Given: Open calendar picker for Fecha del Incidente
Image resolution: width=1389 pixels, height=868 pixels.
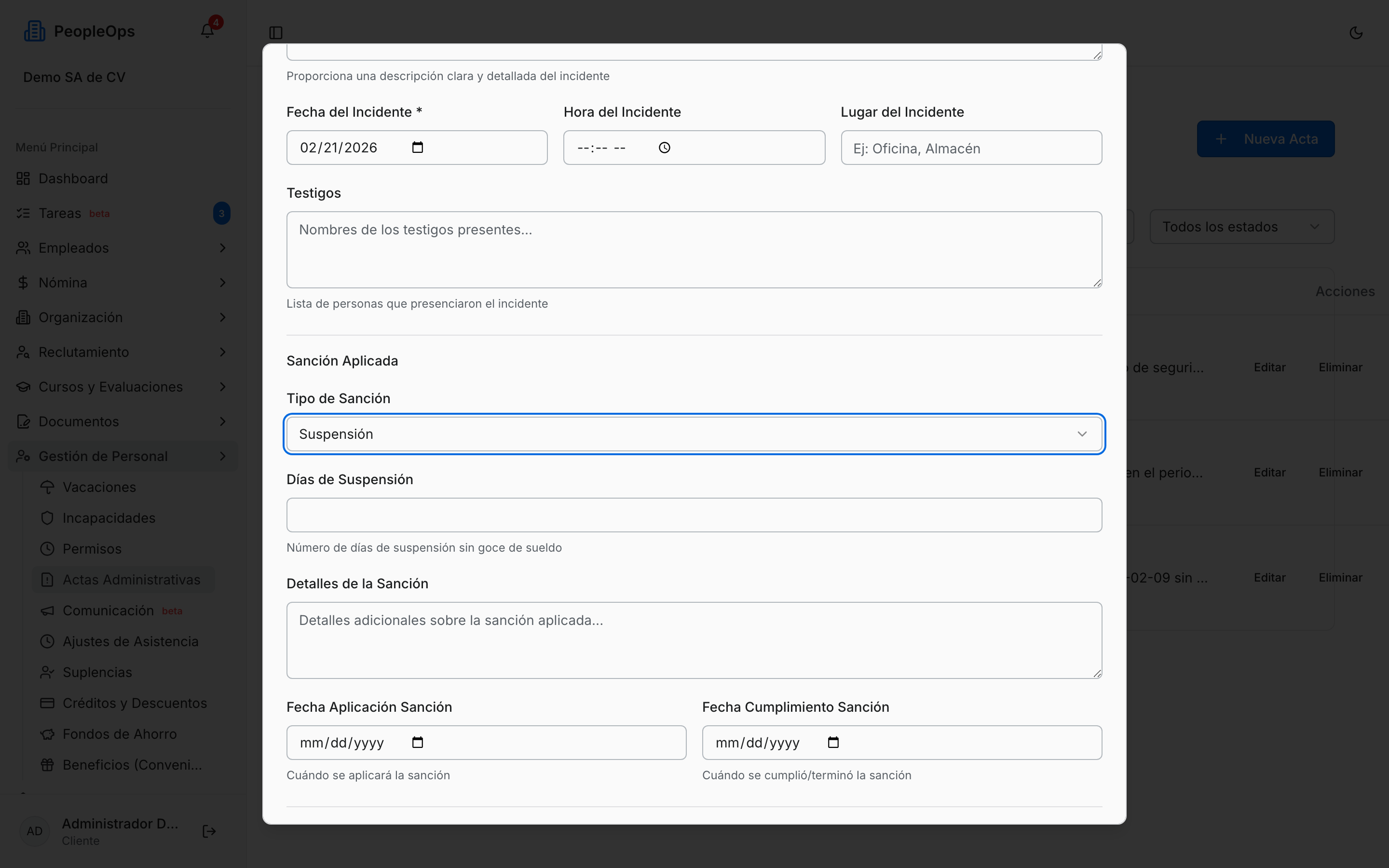Looking at the screenshot, I should click(417, 148).
